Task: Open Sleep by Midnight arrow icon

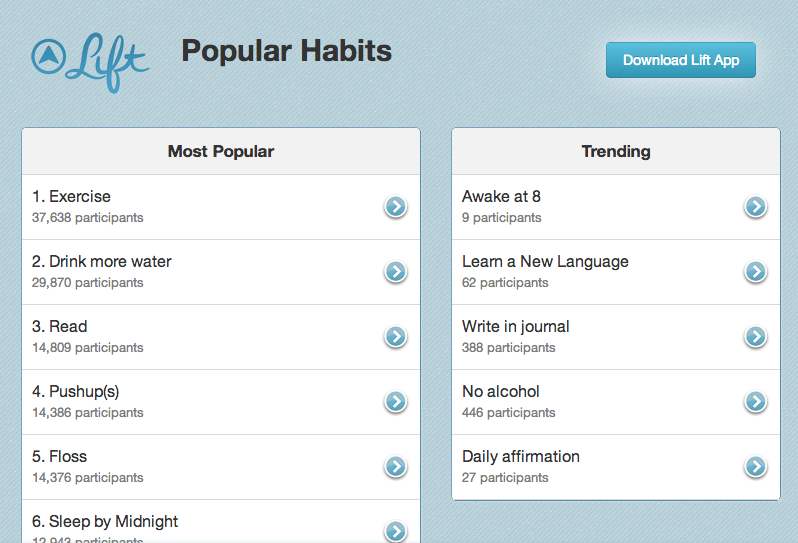Action: coord(396,531)
